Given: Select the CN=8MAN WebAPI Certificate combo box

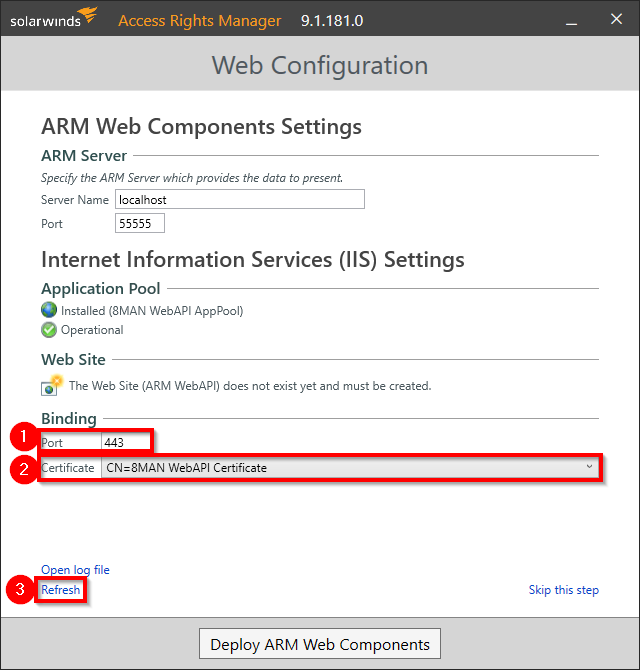Looking at the screenshot, I should 350,468.
